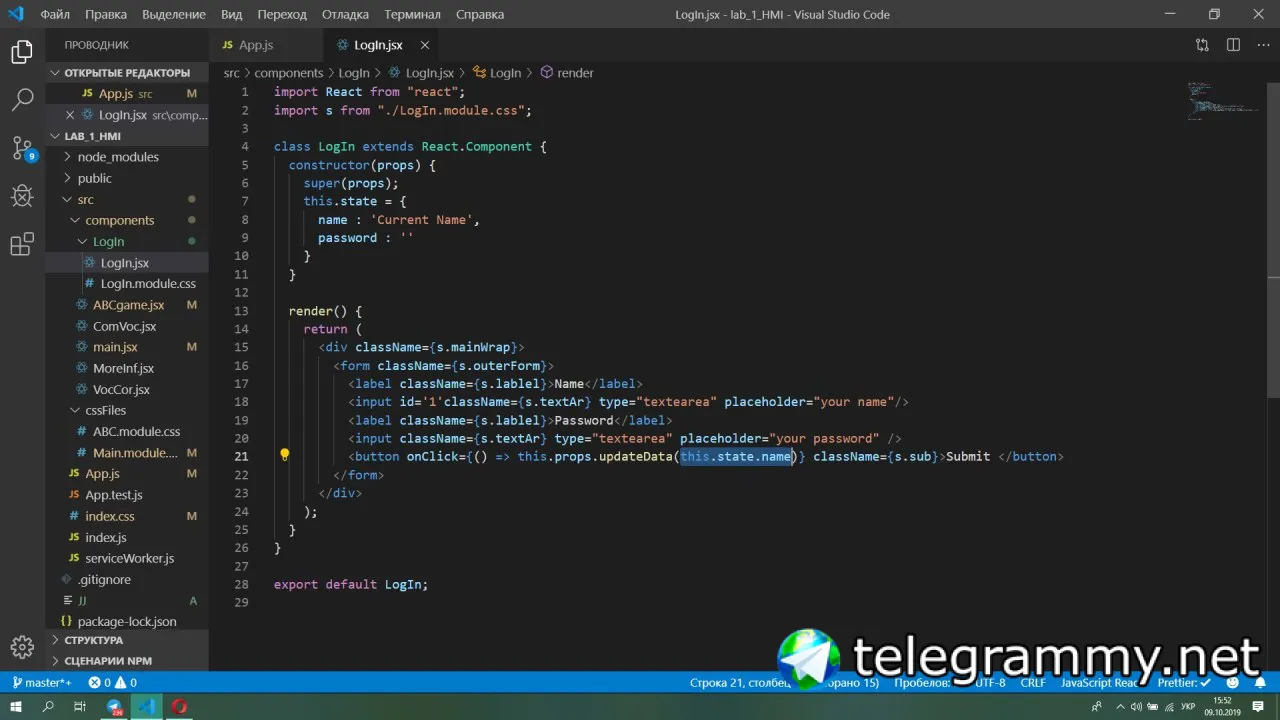The height and width of the screenshot is (720, 1280).
Task: Click the master branch indicator in status bar
Action: 41,683
